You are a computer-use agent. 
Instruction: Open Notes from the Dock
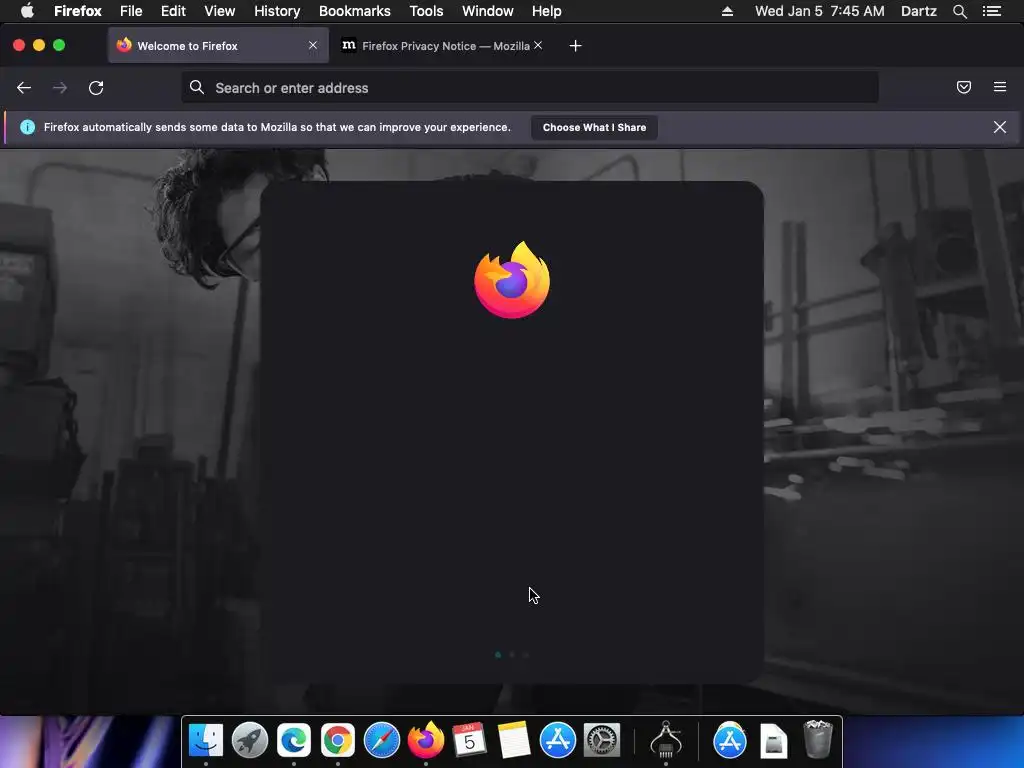pos(513,740)
